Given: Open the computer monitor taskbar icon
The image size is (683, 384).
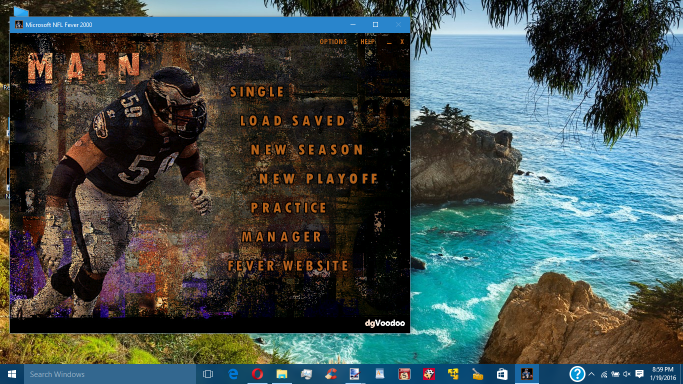Looking at the screenshot, I should click(306, 374).
